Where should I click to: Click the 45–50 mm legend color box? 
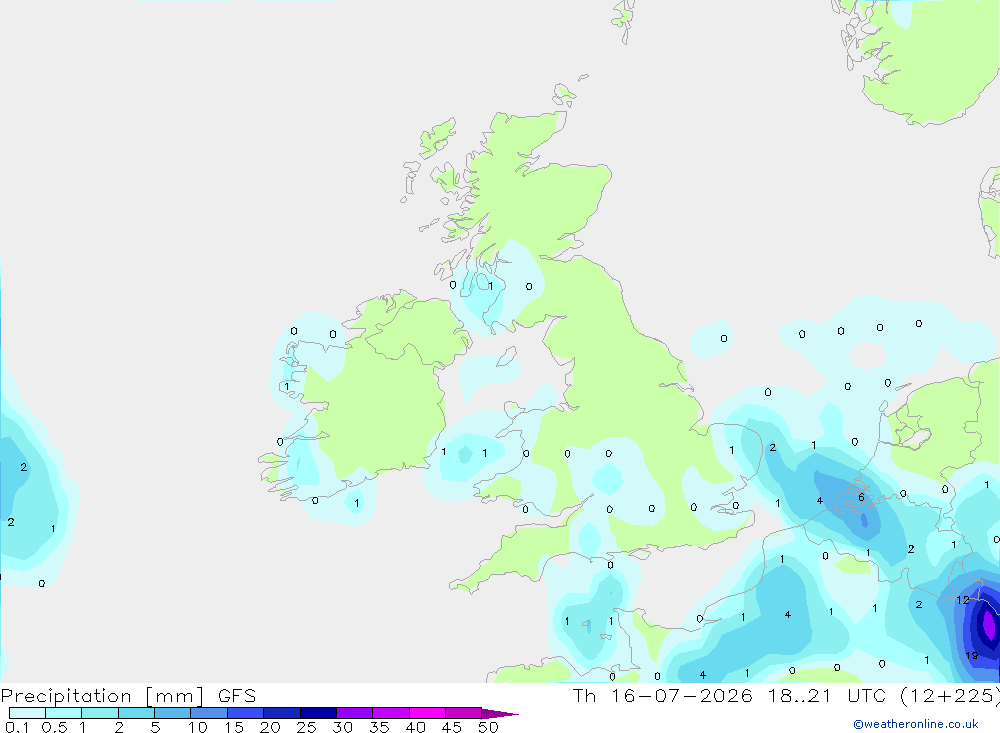(464, 713)
